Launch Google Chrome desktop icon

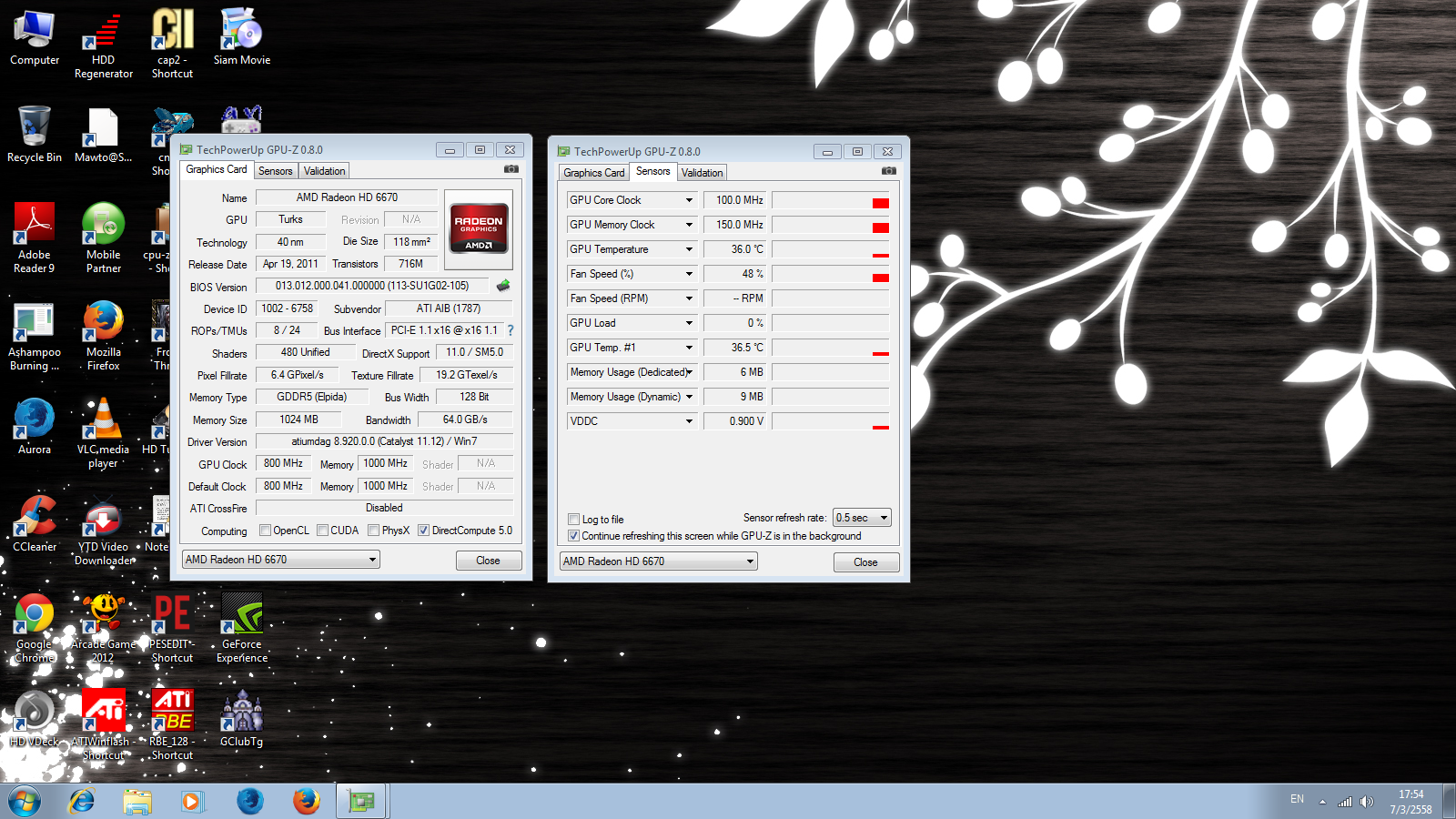[x=35, y=628]
